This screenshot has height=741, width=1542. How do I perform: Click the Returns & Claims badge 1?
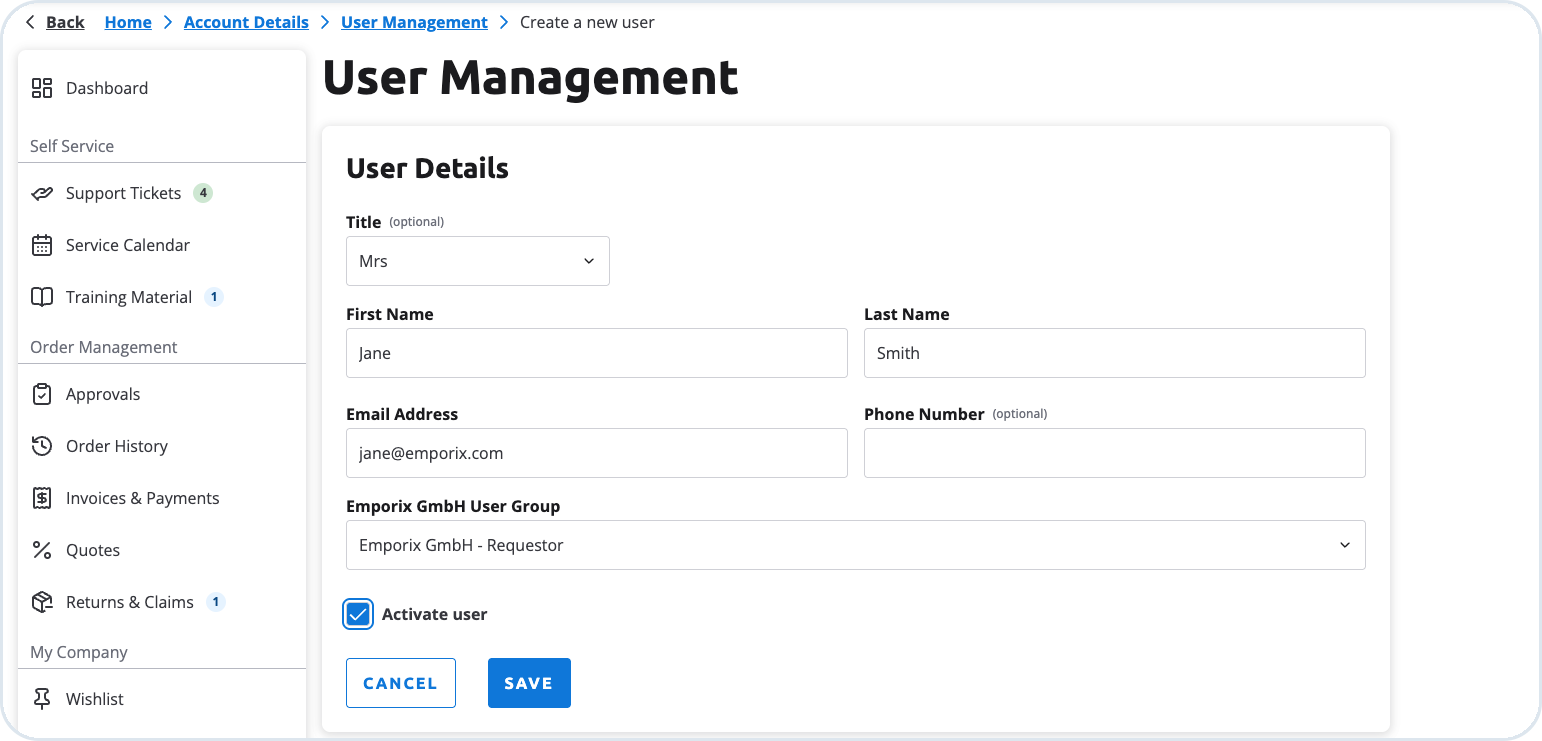click(x=216, y=602)
